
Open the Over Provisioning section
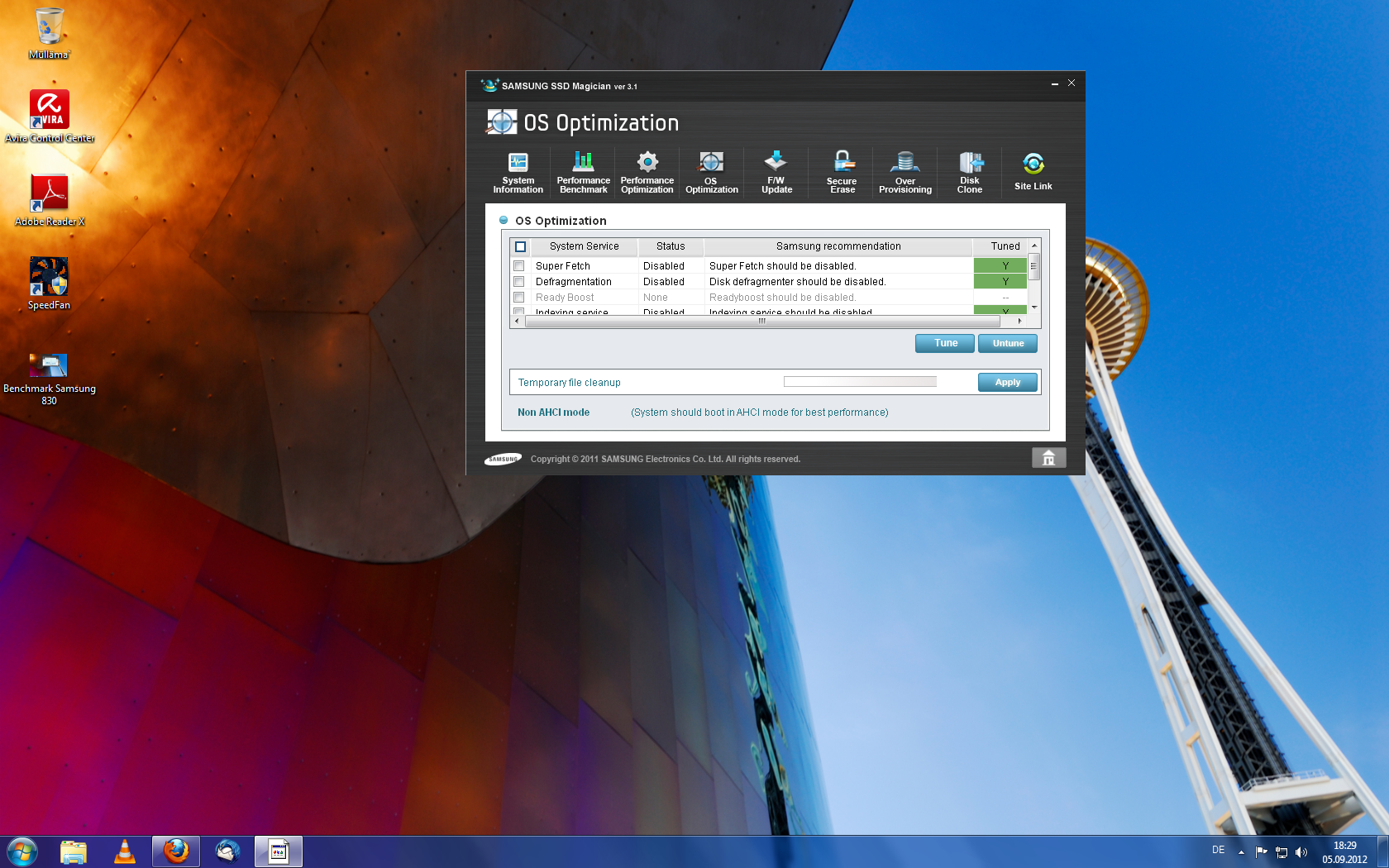(905, 172)
